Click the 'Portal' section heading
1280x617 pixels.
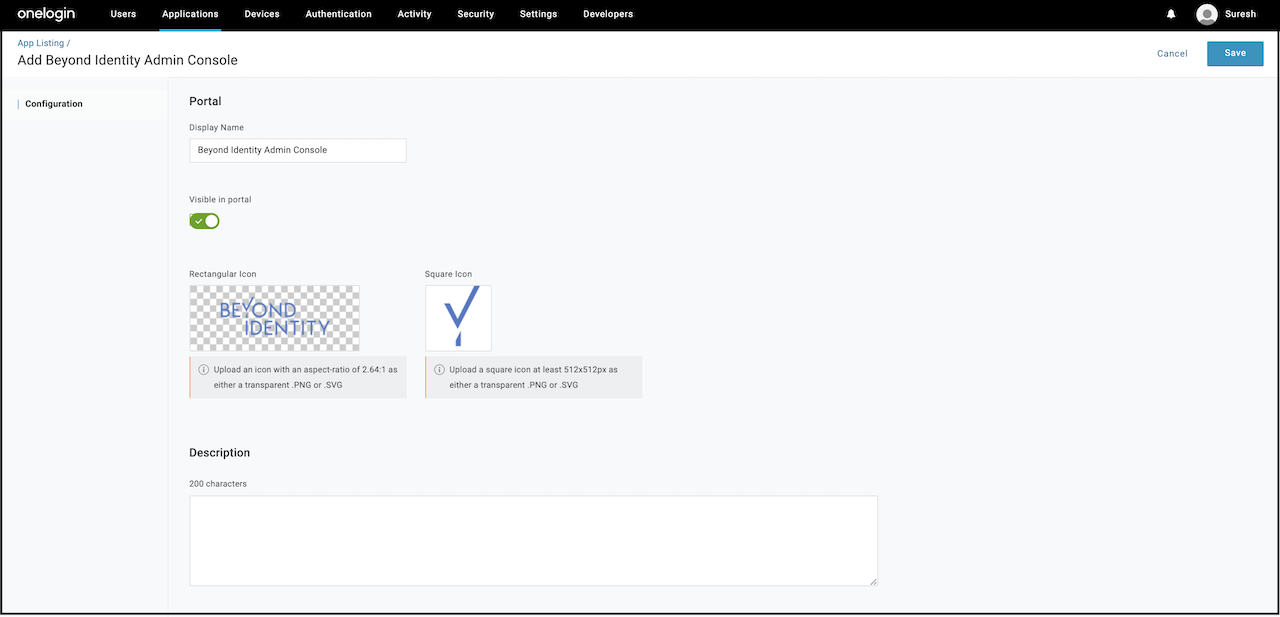(x=205, y=101)
